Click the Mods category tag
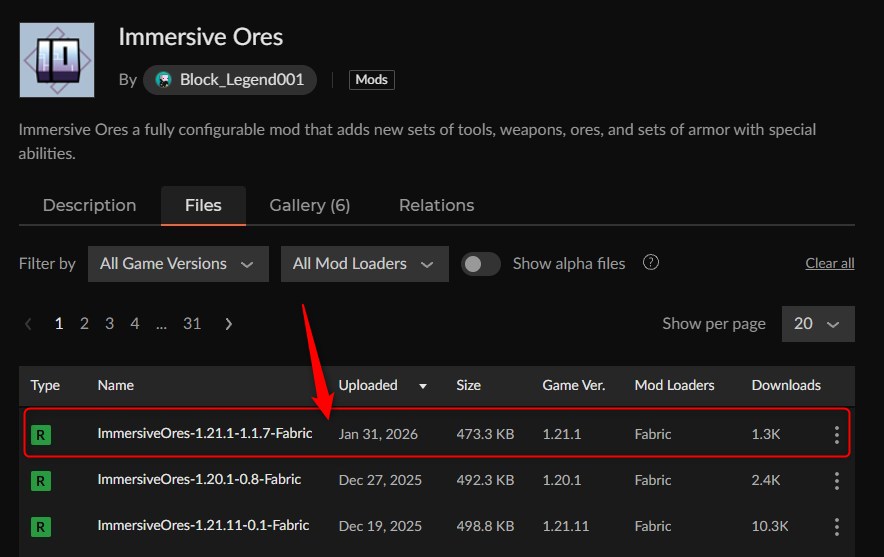This screenshot has width=884, height=557. point(372,79)
